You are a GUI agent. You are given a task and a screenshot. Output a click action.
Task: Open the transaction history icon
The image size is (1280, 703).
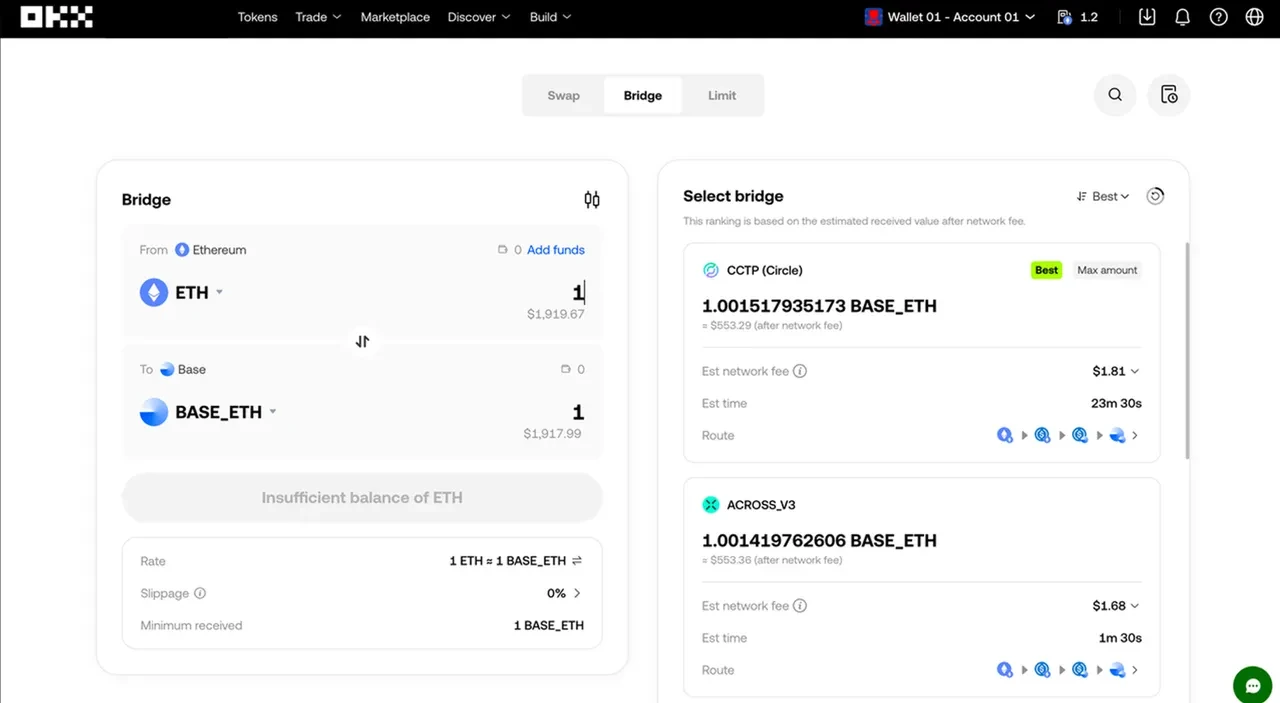[x=1169, y=95]
